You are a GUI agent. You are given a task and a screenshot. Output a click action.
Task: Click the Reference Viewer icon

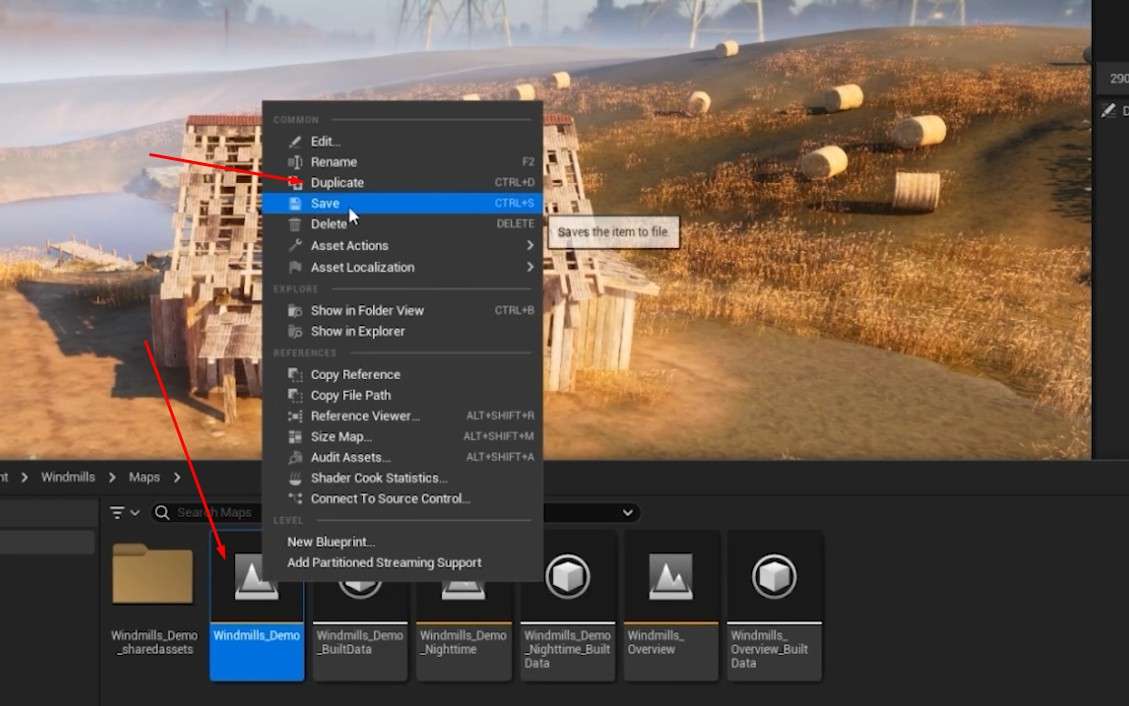pos(295,416)
